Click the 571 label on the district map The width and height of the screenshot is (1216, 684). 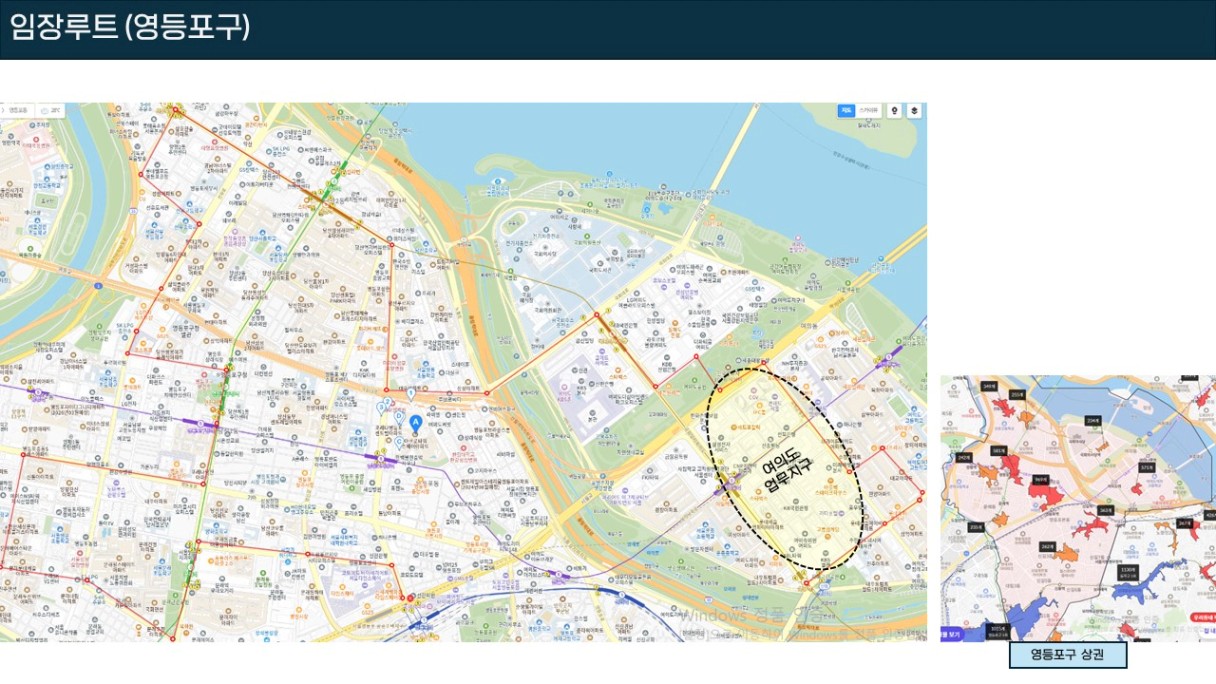1146,467
